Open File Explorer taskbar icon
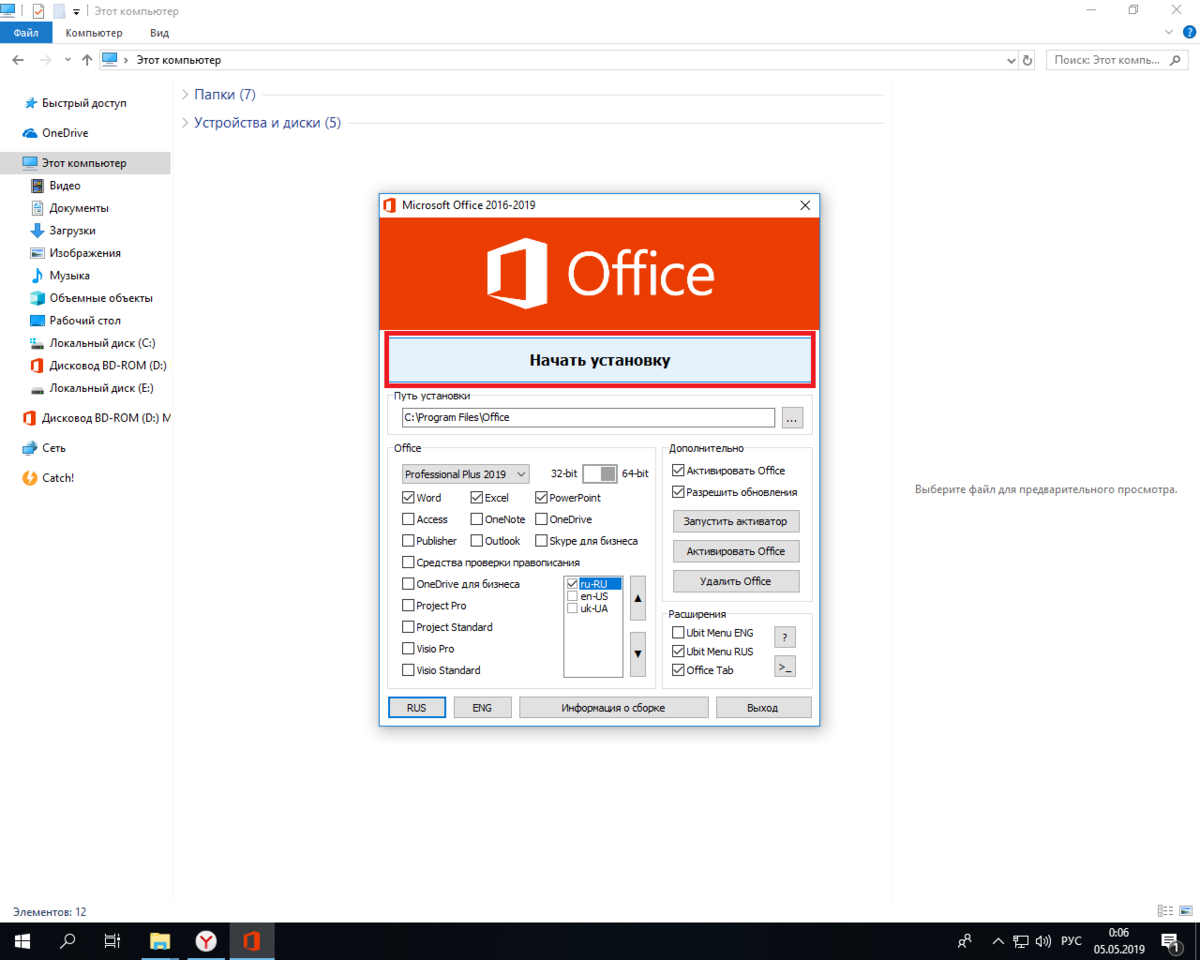 click(160, 941)
